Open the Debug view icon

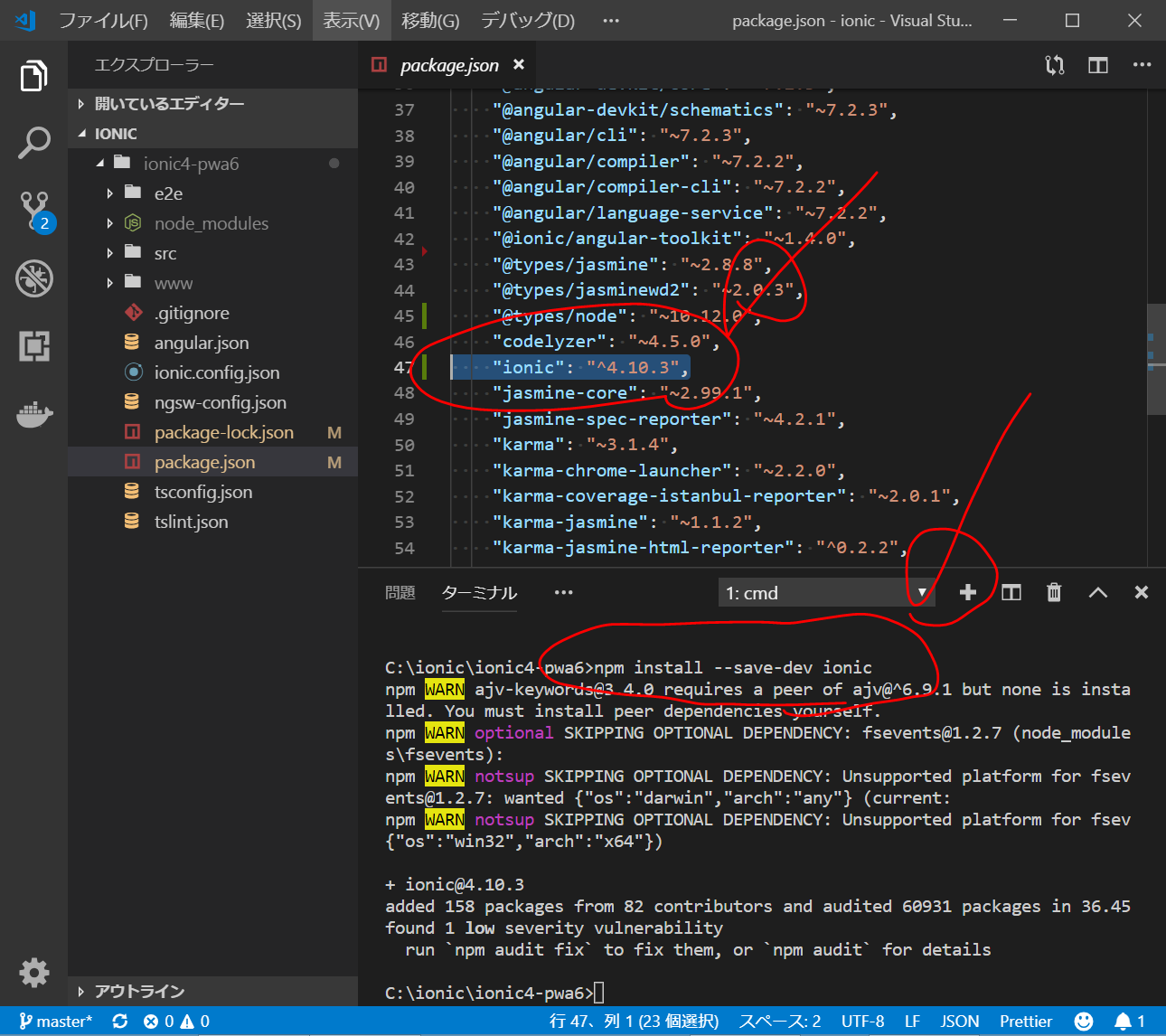pos(33,278)
